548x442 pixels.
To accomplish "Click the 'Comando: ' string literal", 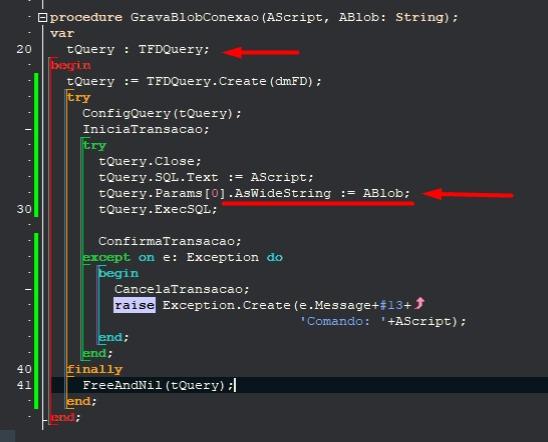I will pyautogui.click(x=343, y=321).
